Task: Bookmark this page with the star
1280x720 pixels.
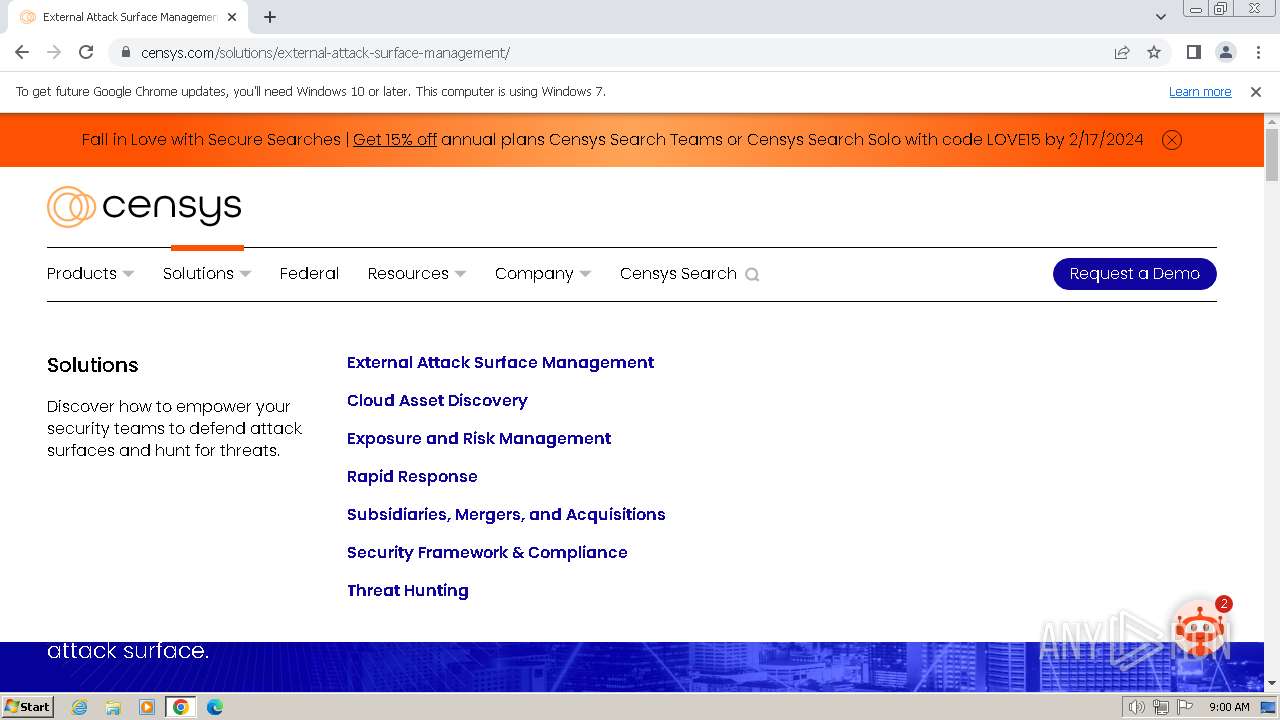Action: pyautogui.click(x=1154, y=52)
